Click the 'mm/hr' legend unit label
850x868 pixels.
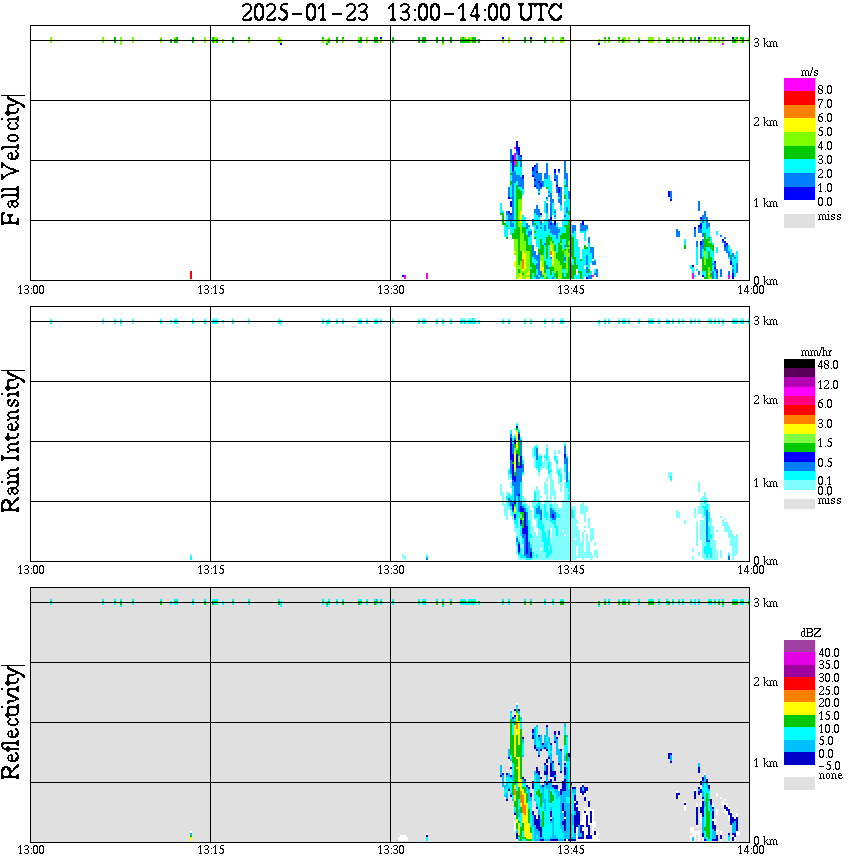pos(816,352)
